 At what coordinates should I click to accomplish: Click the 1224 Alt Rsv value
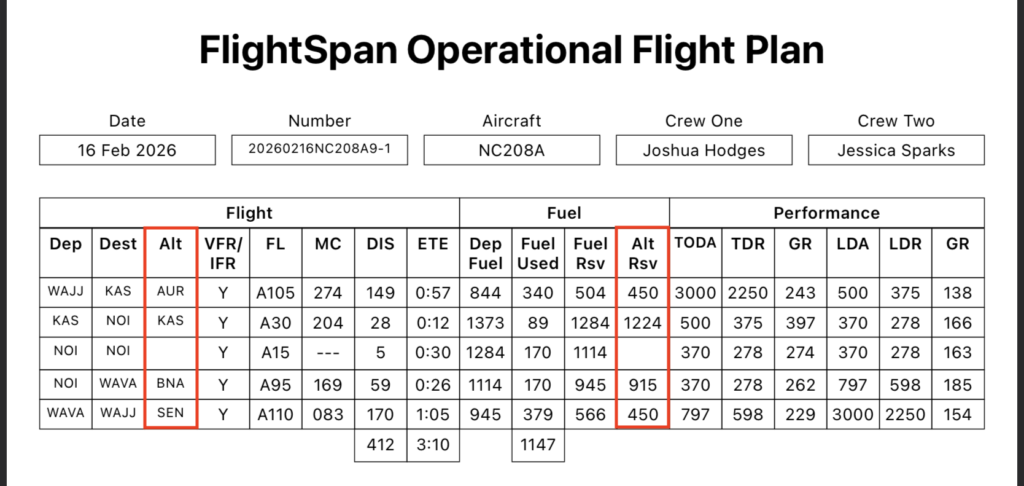[642, 323]
